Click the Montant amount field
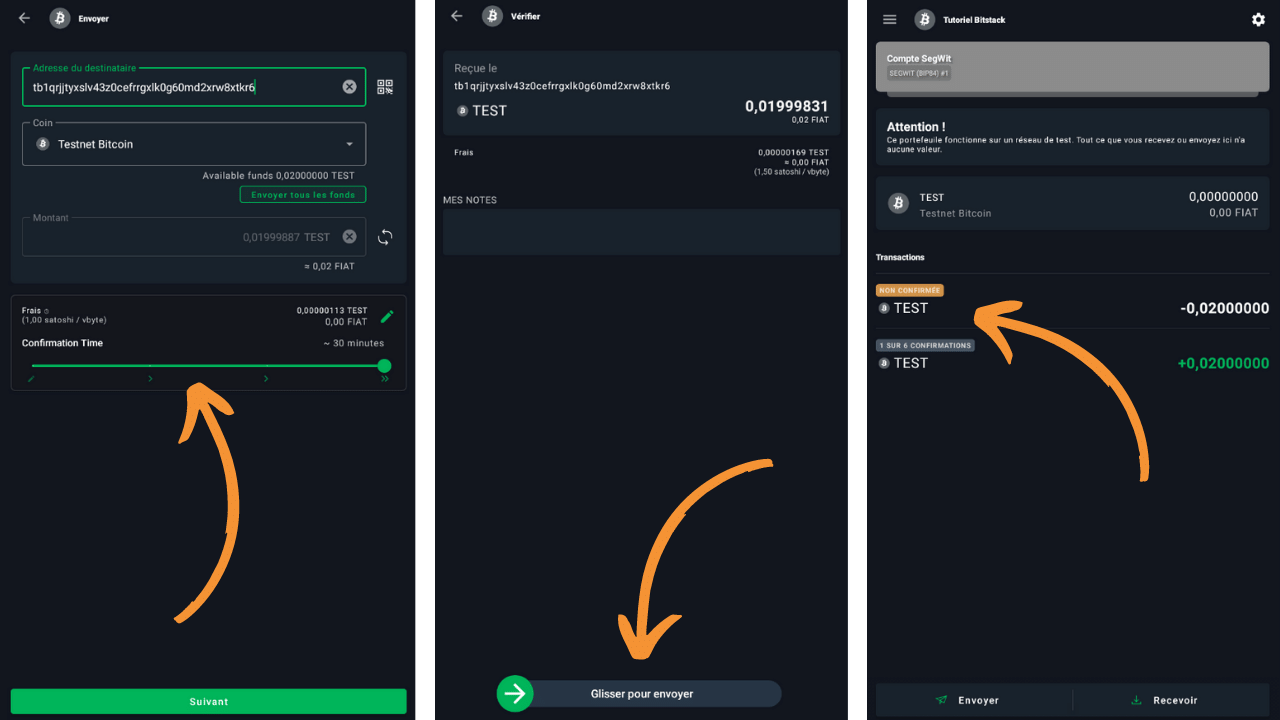Viewport: 1280px width, 720px height. click(x=193, y=237)
